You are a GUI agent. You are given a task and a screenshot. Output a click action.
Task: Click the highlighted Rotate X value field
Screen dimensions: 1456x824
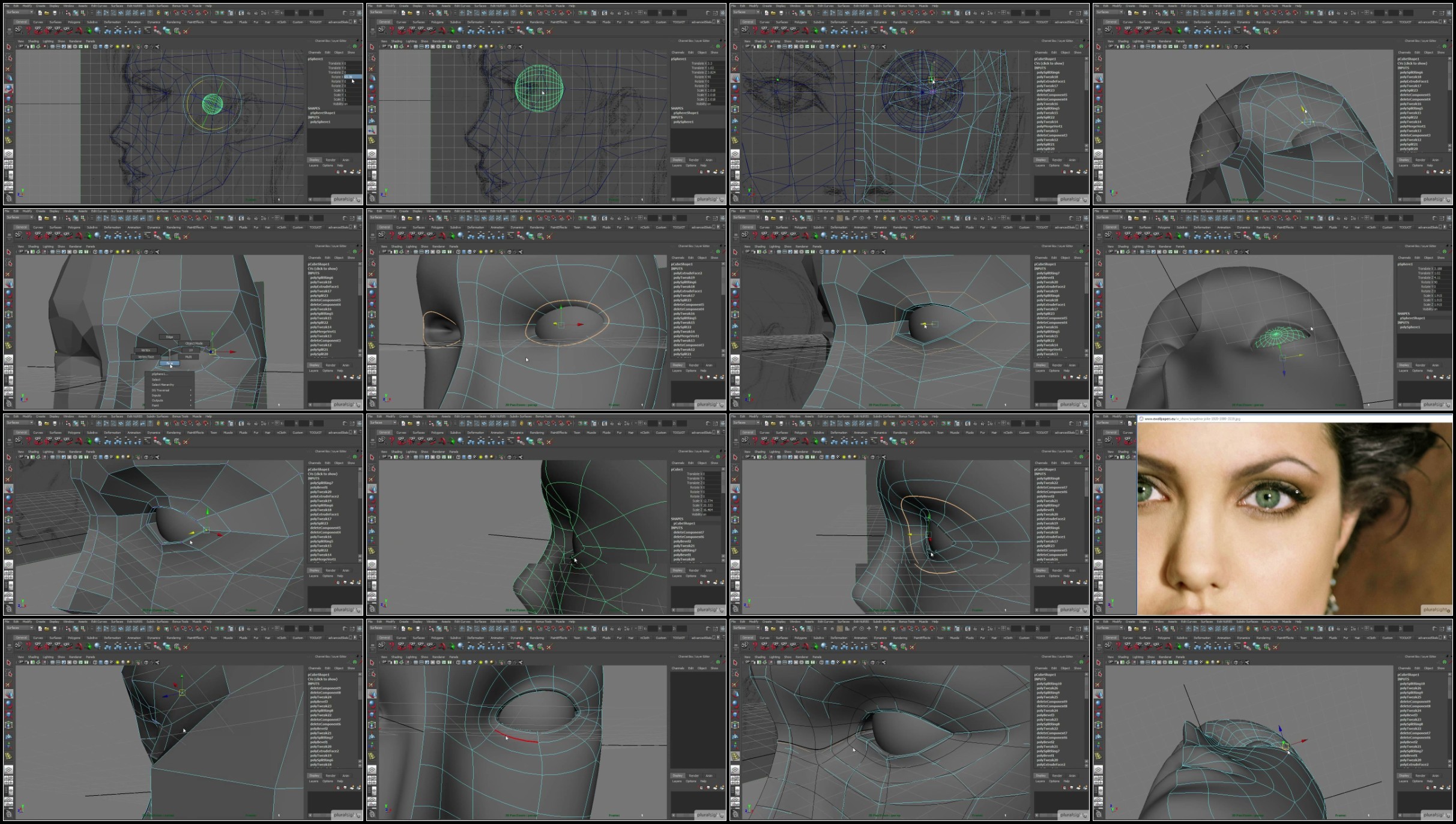click(352, 77)
